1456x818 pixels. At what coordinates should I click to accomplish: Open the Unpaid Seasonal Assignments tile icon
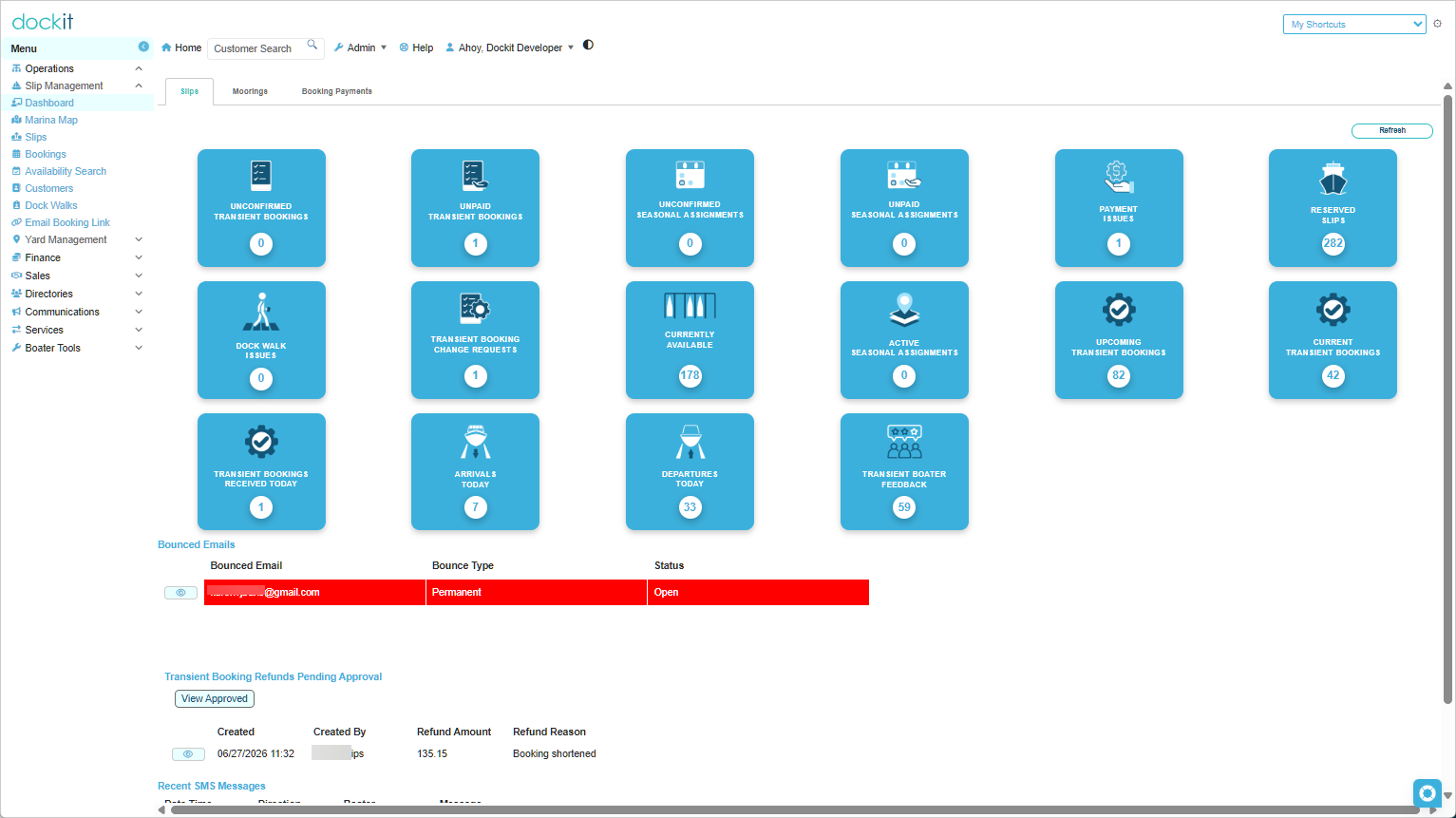pos(904,175)
